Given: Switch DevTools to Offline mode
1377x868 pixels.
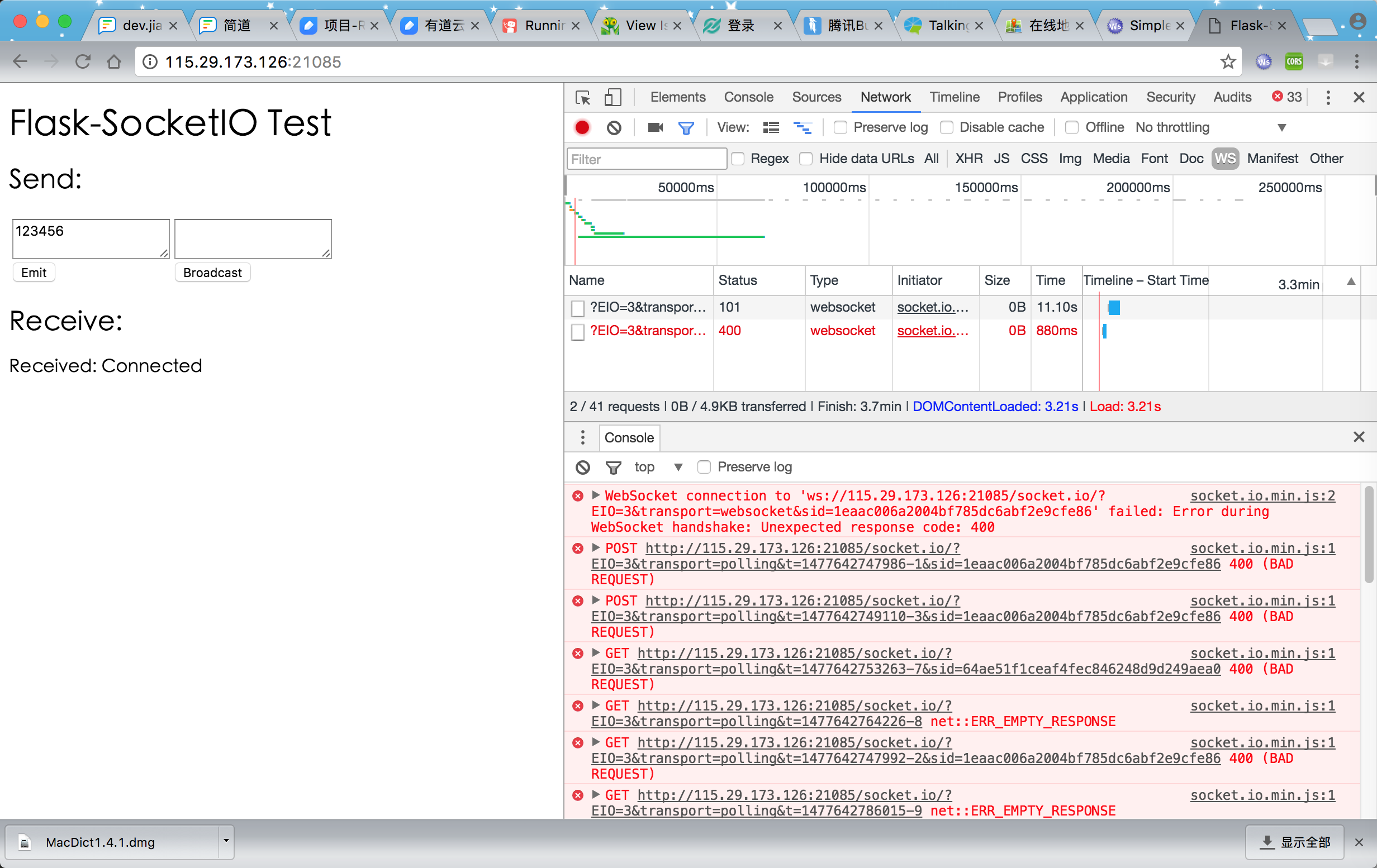Looking at the screenshot, I should (x=1072, y=127).
